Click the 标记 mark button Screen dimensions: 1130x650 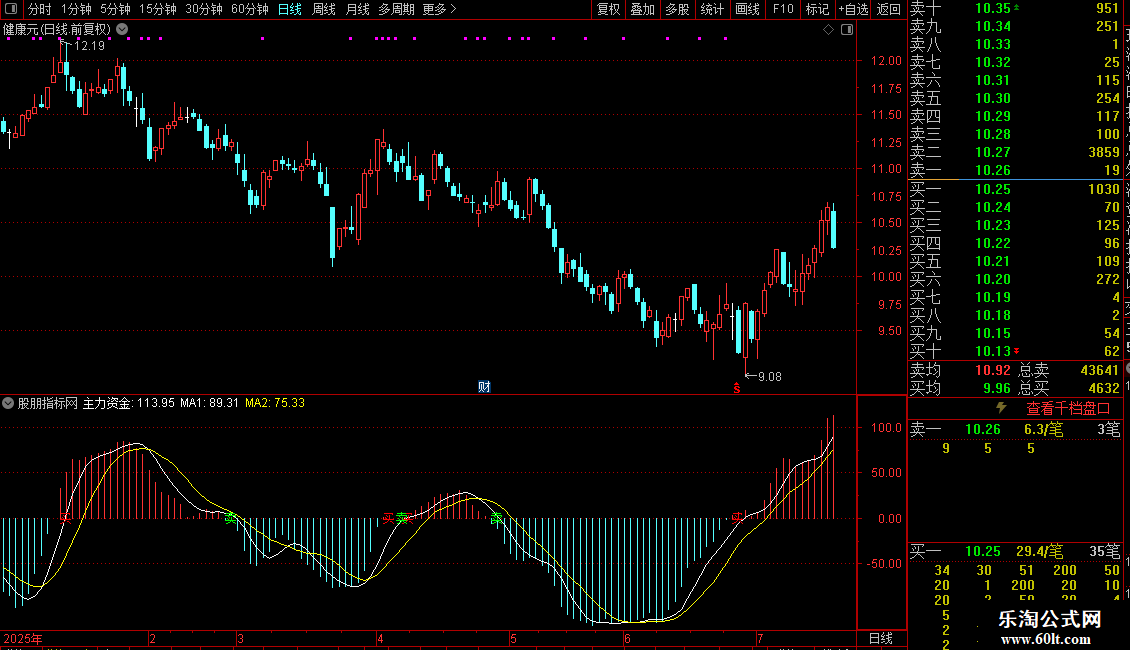tap(817, 9)
